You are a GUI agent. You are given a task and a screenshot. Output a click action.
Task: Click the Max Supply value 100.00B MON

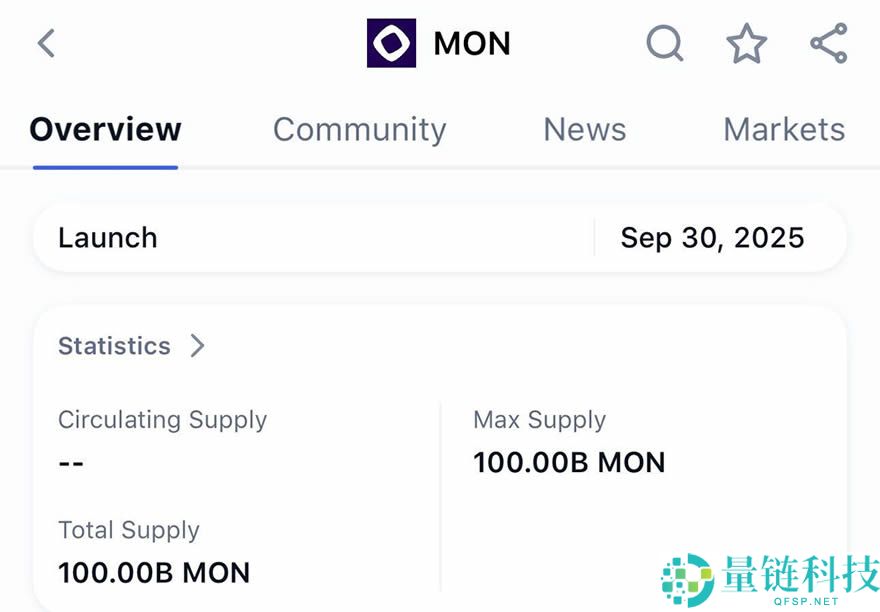[x=569, y=462]
